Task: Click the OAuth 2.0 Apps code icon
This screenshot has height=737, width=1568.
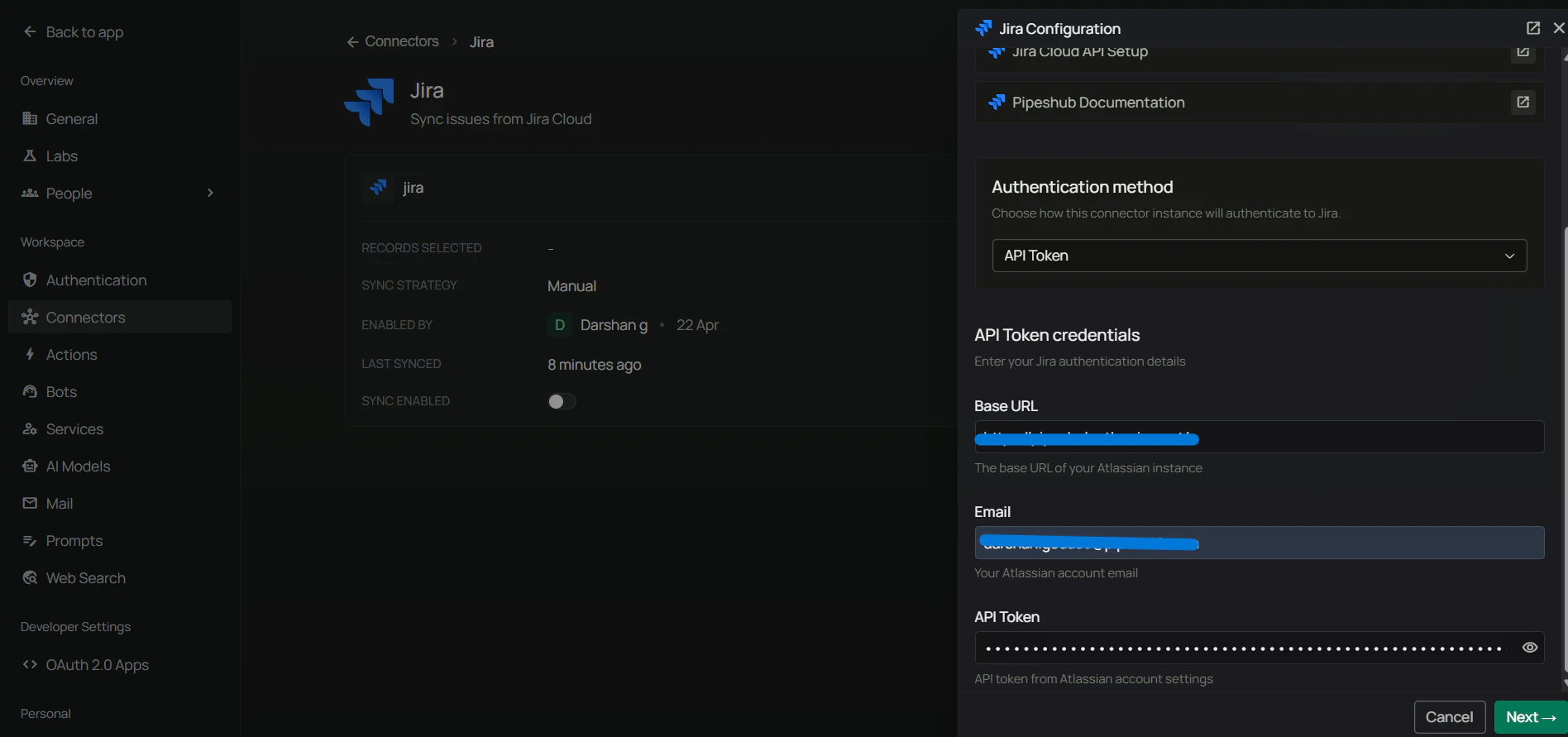Action: point(30,665)
